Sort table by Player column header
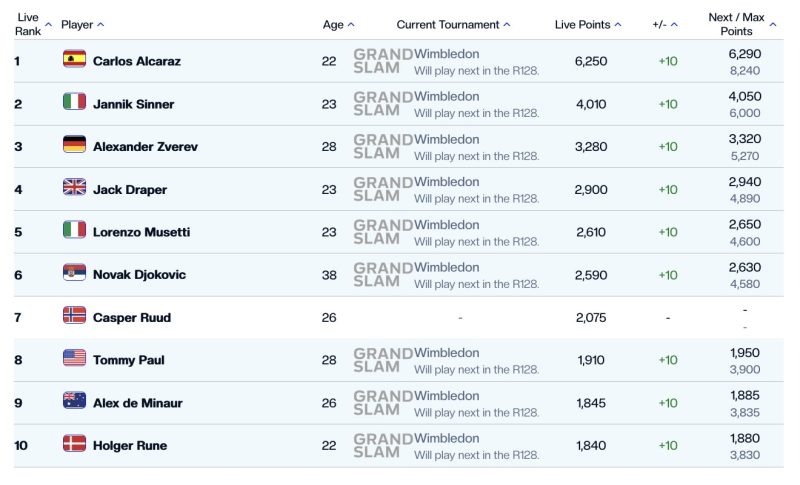The height and width of the screenshot is (485, 800). click(81, 24)
